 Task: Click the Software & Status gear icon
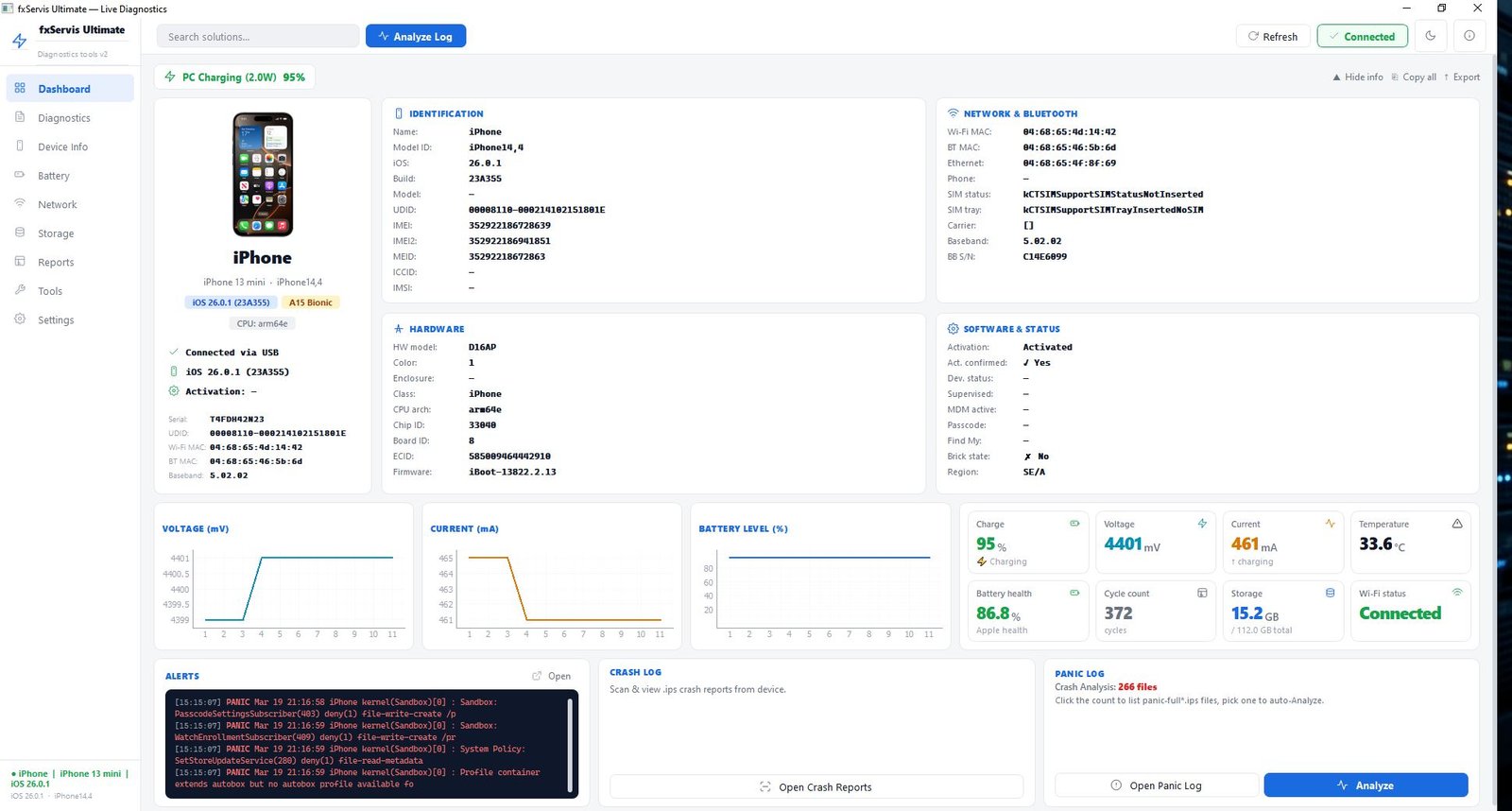954,329
